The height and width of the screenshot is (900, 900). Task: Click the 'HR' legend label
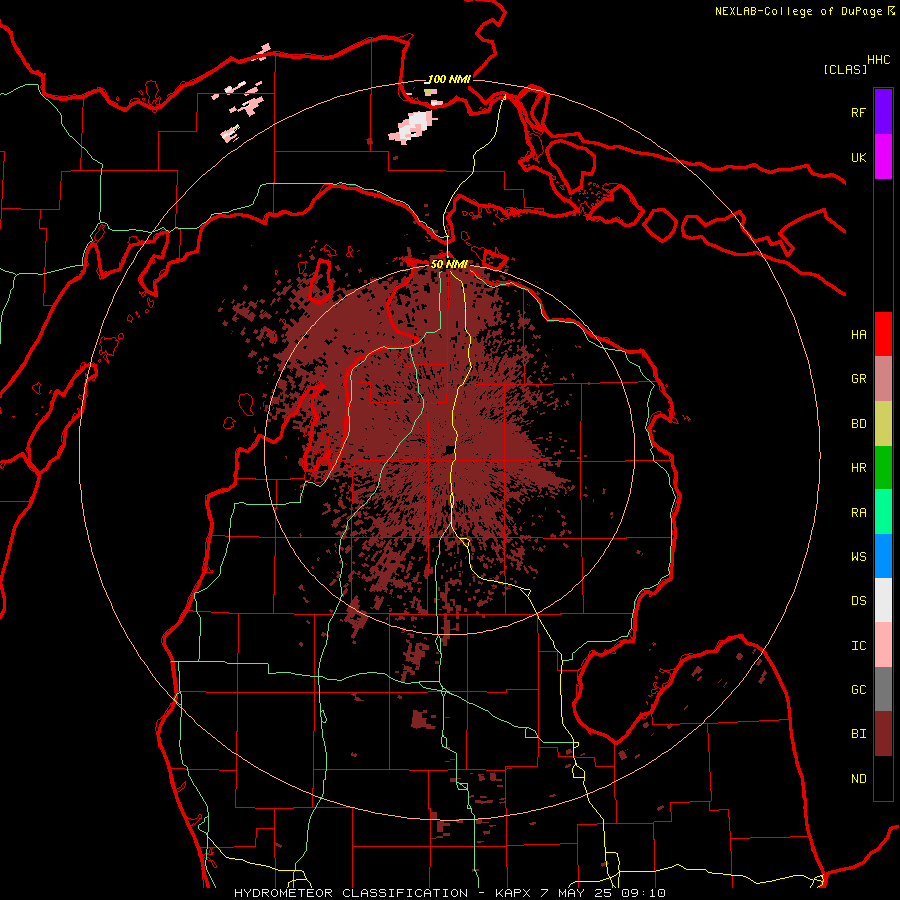tap(858, 468)
